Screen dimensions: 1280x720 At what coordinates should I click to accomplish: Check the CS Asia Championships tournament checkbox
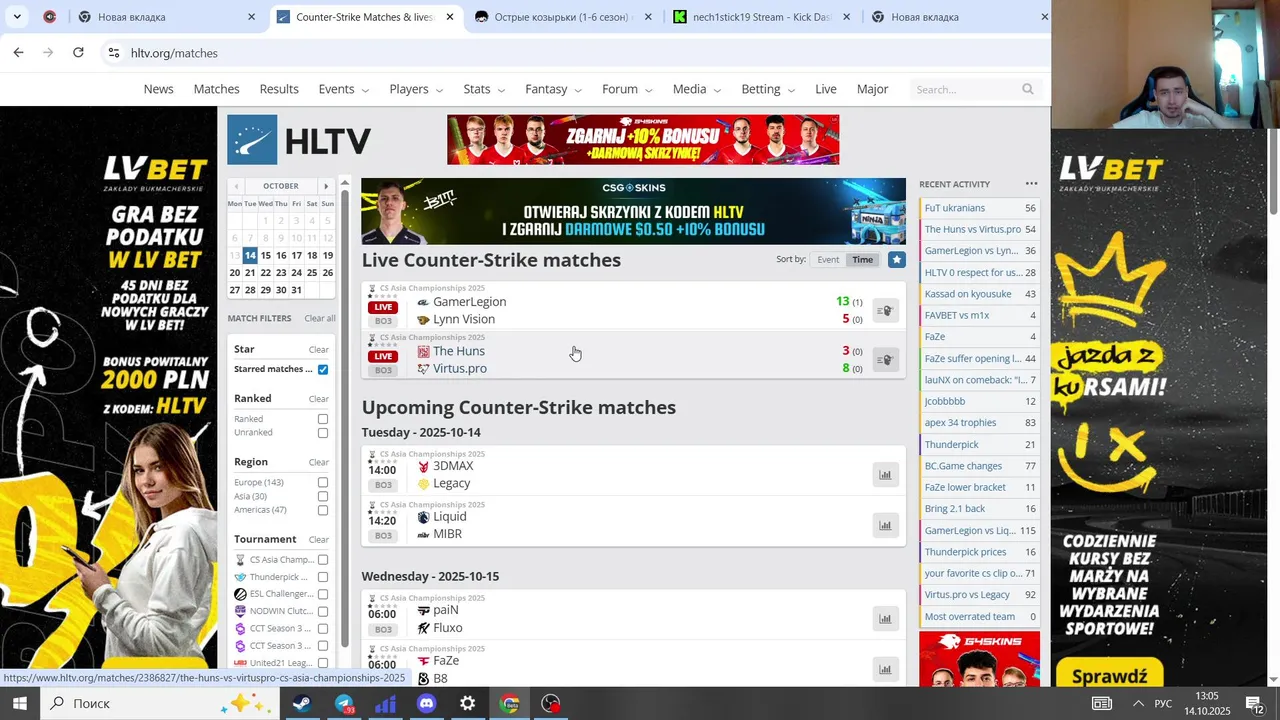coord(323,560)
